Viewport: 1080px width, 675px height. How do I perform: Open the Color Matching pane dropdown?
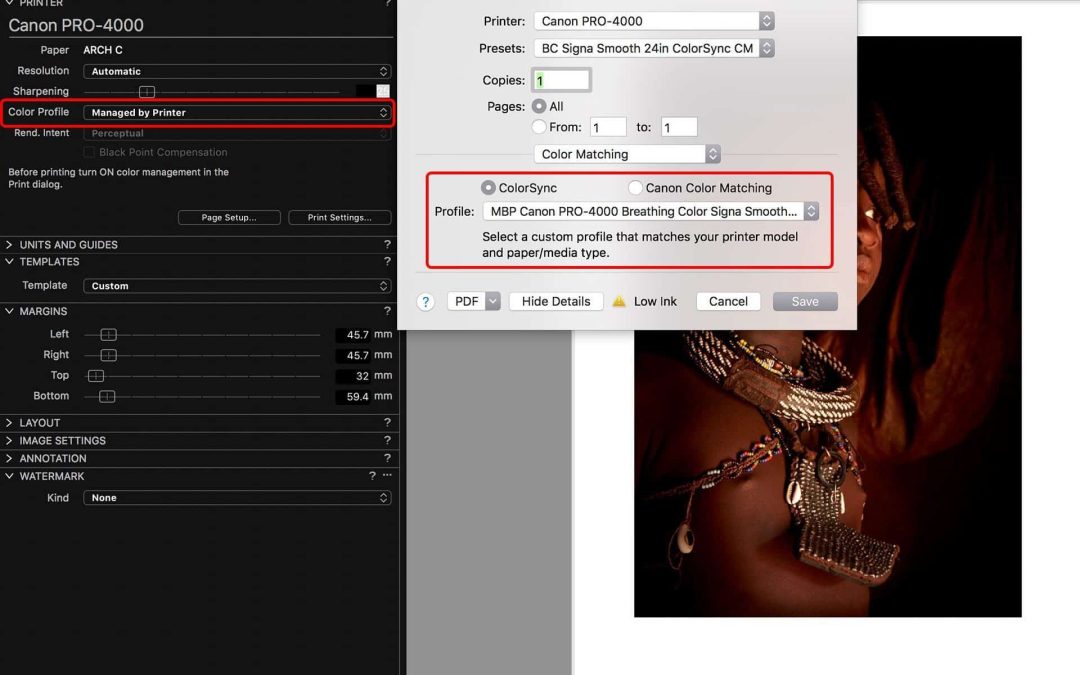[627, 154]
